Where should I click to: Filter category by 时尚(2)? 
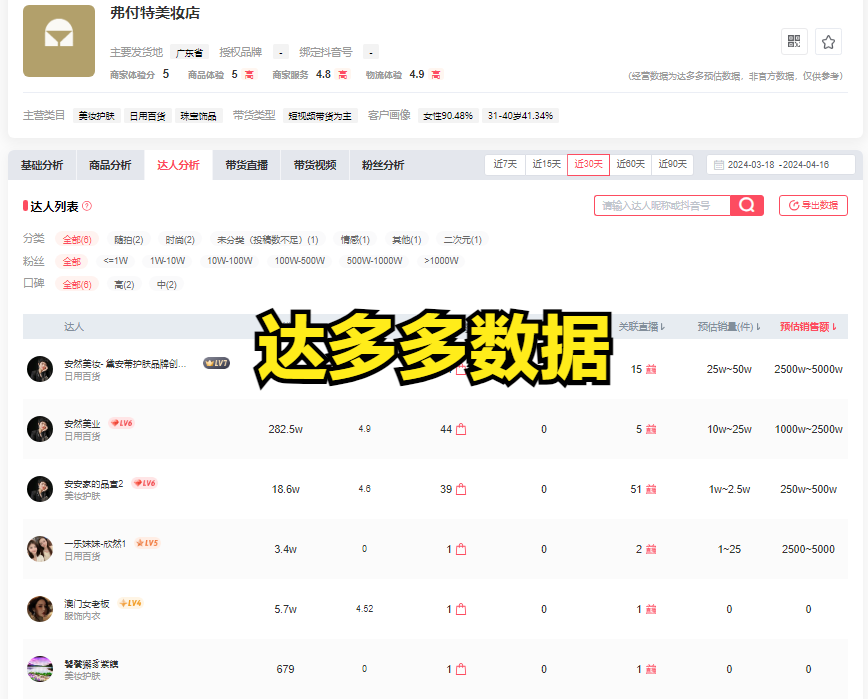point(180,240)
